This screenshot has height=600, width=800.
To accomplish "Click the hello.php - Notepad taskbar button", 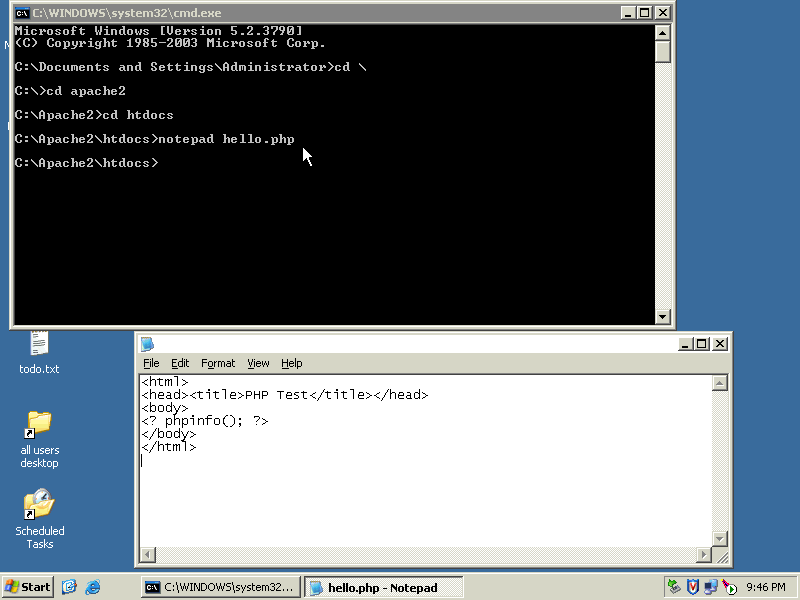I will [x=384, y=587].
